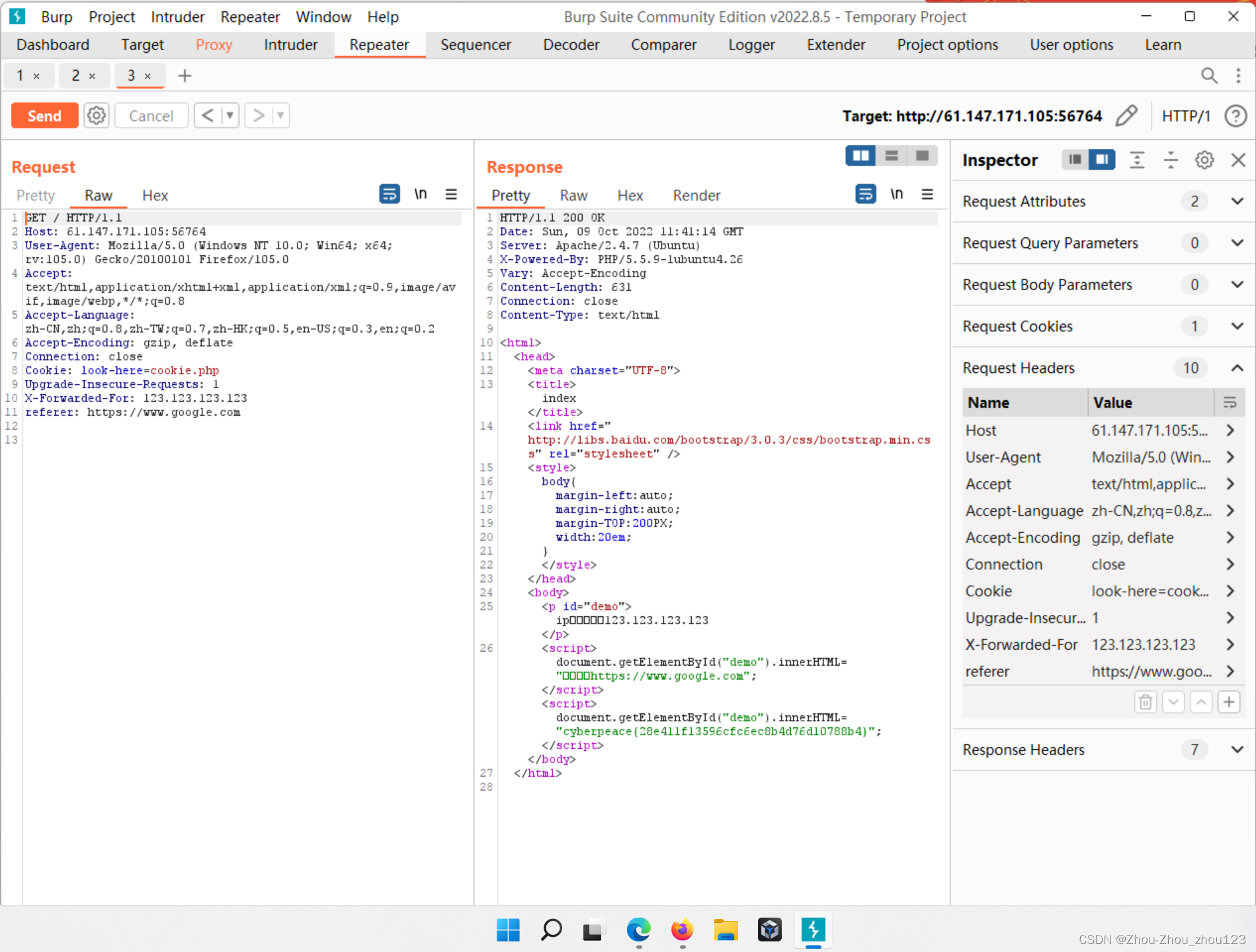Close the Inspector panel
Image resolution: width=1256 pixels, height=952 pixels.
[1238, 159]
